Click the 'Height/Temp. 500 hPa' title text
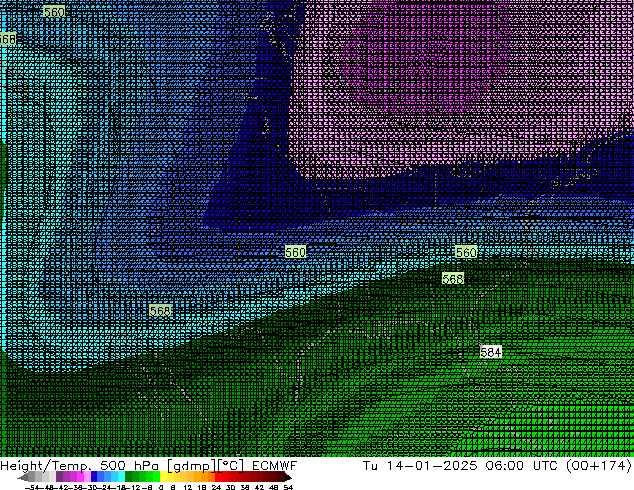The image size is (634, 490). pos(80,466)
